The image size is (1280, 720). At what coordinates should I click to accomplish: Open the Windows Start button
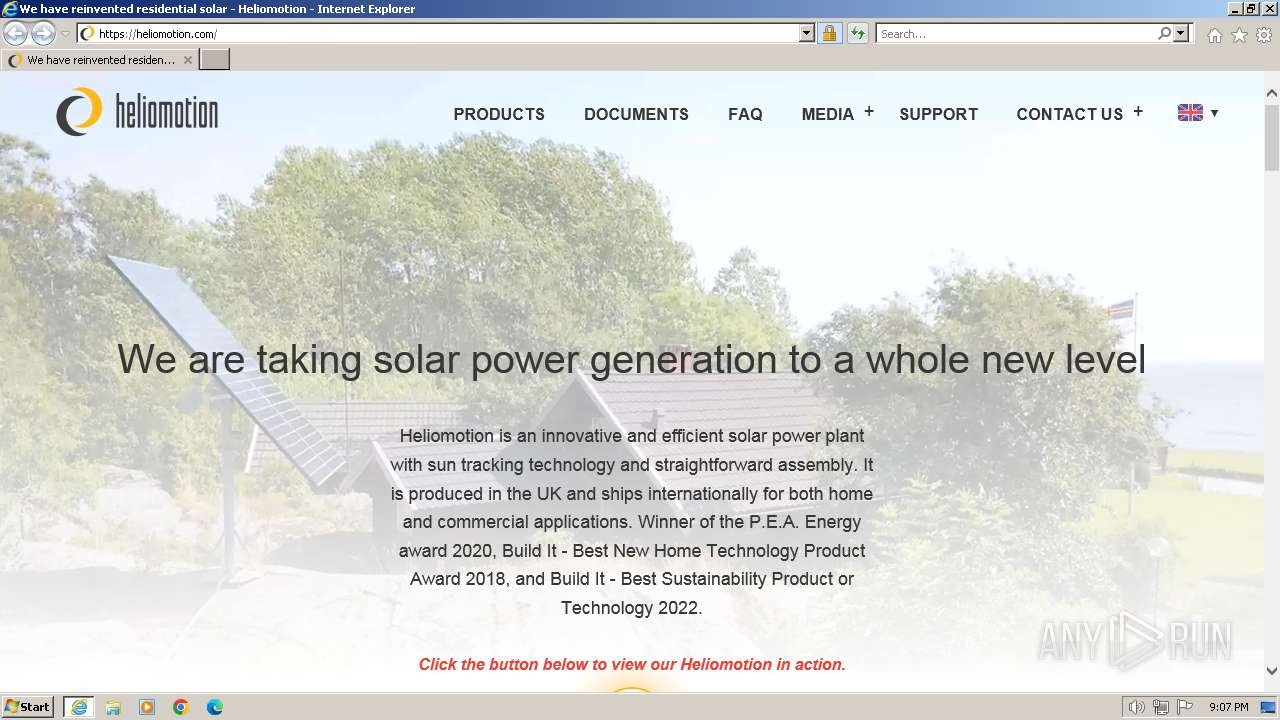coord(28,707)
